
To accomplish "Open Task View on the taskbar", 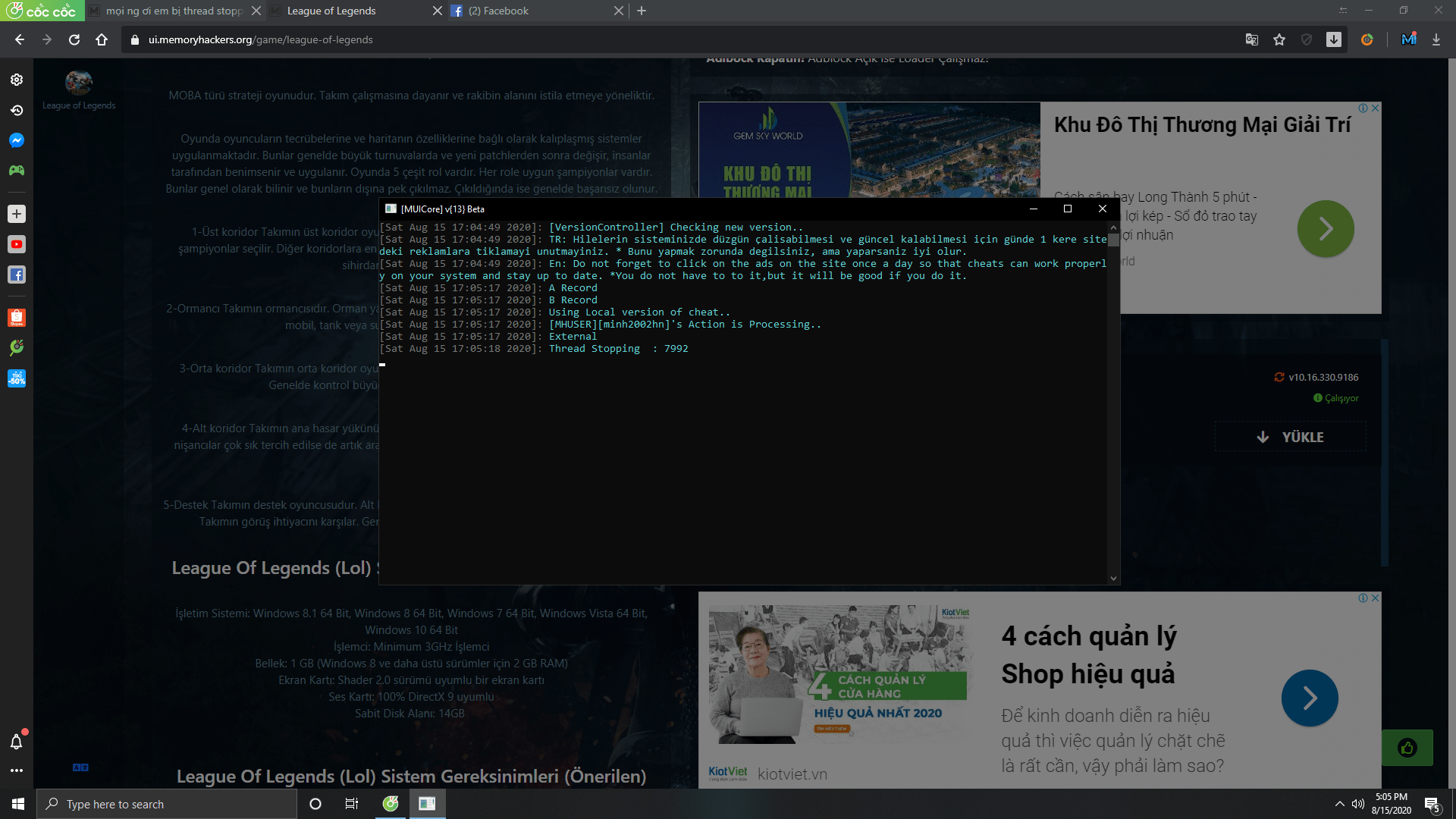I will pos(352,804).
